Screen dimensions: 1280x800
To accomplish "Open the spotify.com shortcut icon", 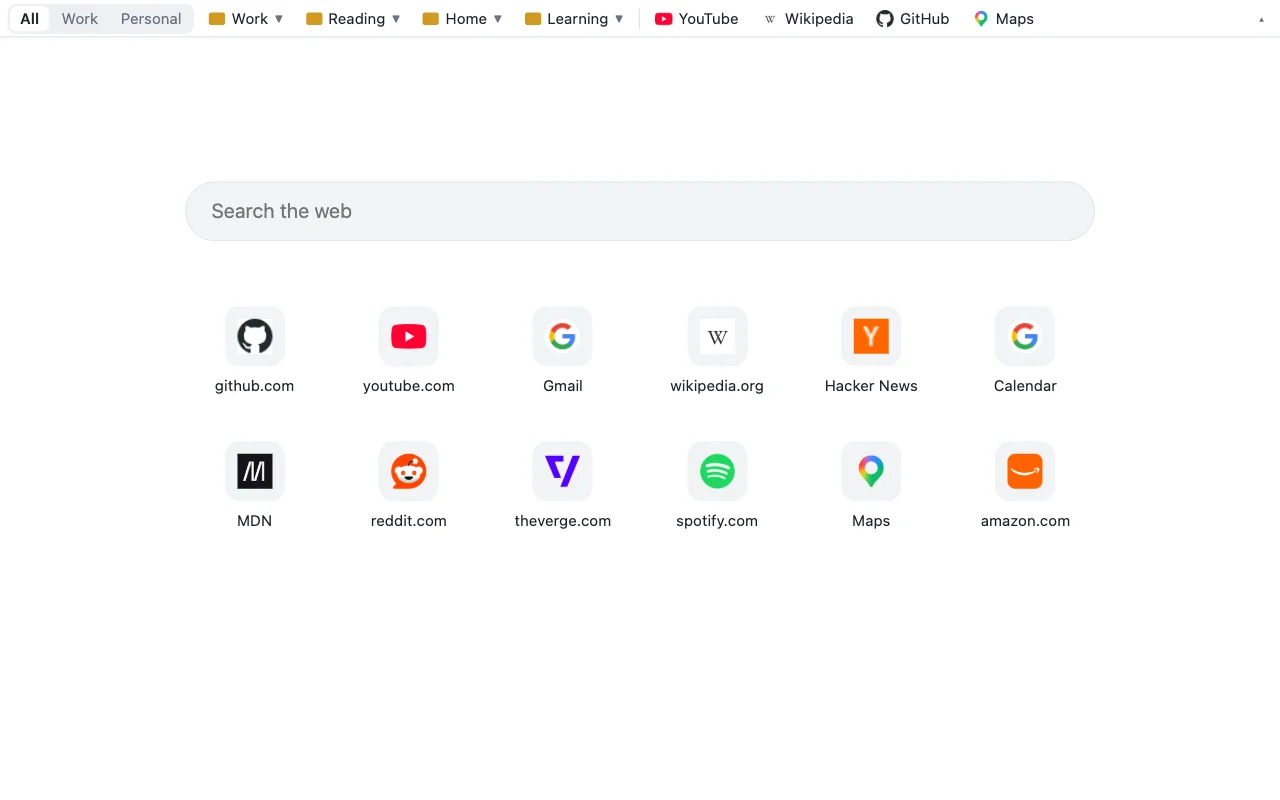I will pos(717,471).
